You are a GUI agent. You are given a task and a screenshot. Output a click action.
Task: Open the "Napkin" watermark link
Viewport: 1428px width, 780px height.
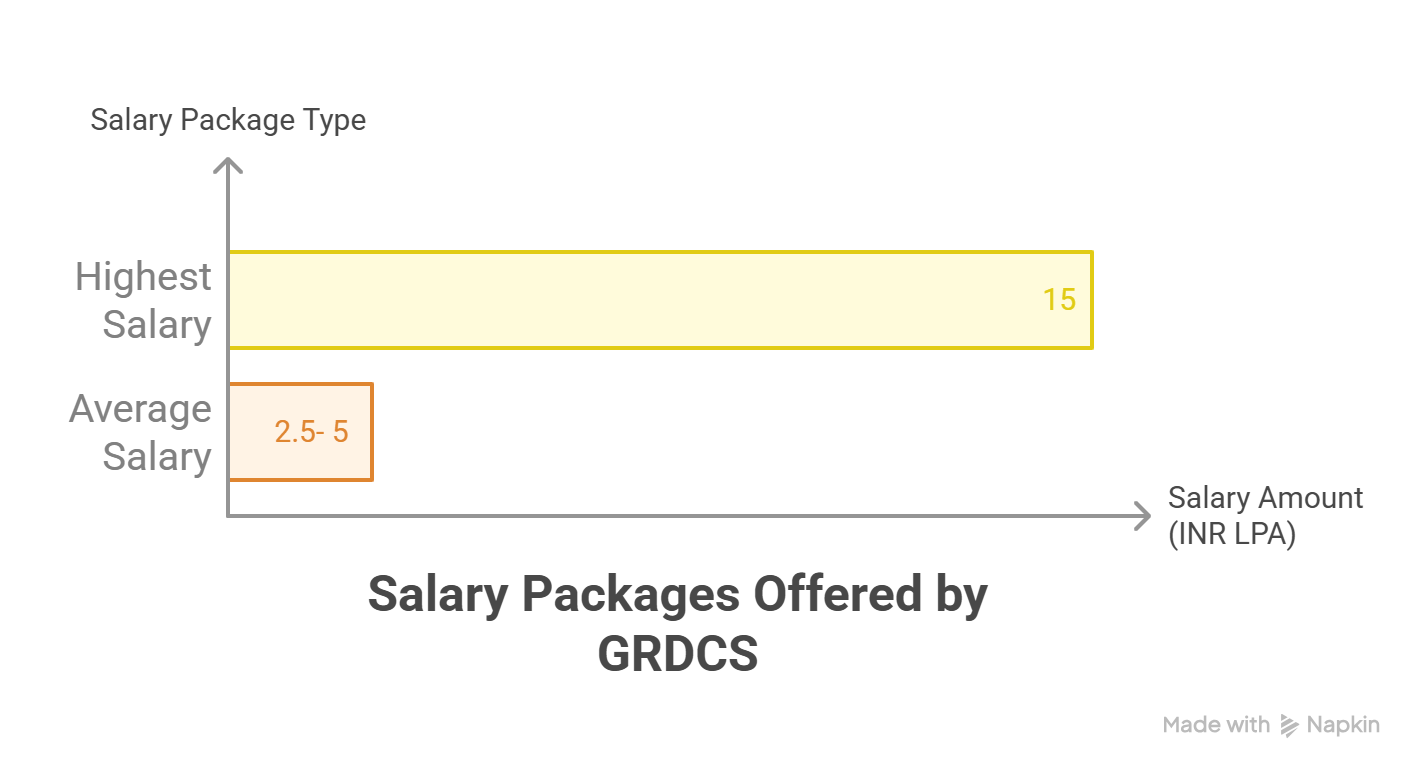[x=1343, y=726]
